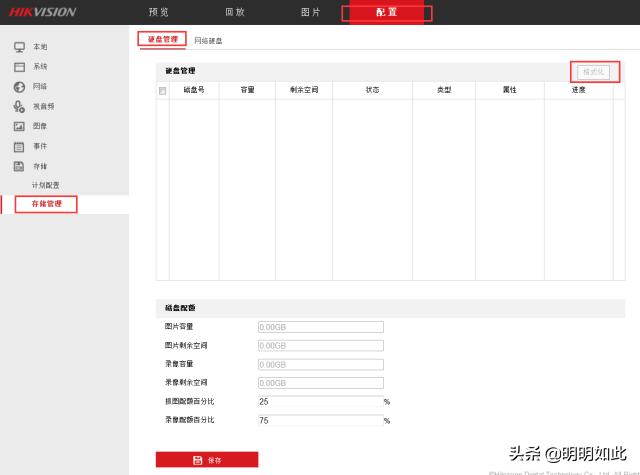Switch to the 硬盘管理 sub-tab
Image resolution: width=640 pixels, height=475 pixels.
tap(162, 40)
